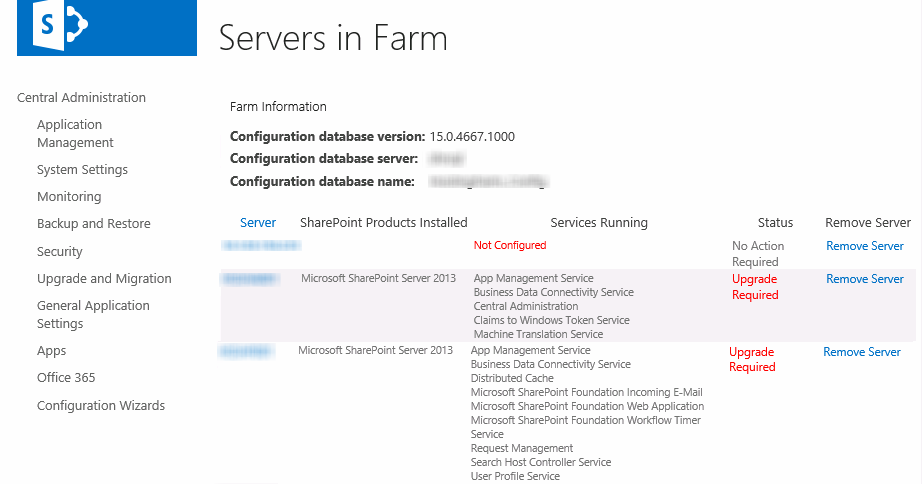The image size is (922, 484).
Task: Click SharePoint Products Installed header
Action: [383, 223]
